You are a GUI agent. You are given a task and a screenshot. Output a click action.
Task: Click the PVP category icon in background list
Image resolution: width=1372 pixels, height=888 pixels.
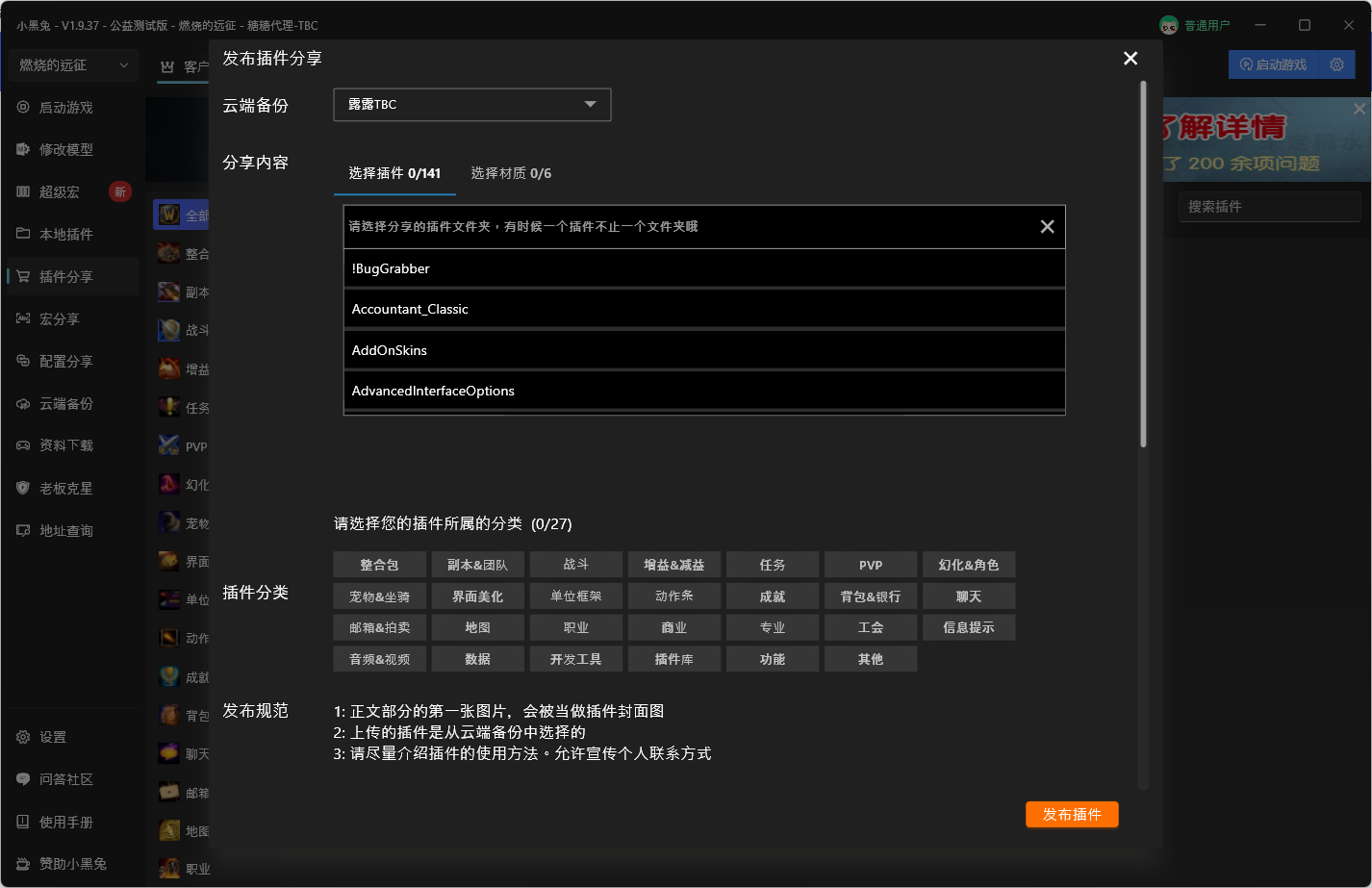click(169, 446)
